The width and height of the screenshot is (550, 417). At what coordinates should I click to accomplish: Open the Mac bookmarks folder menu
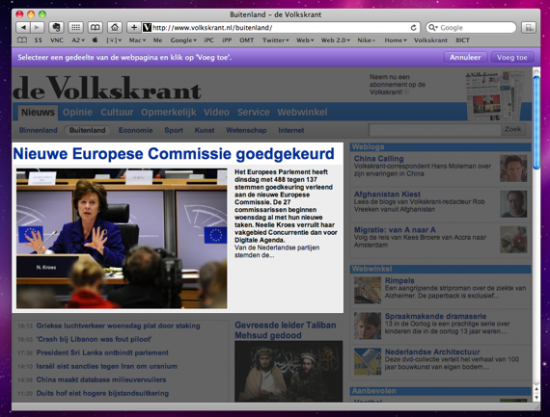tap(137, 40)
